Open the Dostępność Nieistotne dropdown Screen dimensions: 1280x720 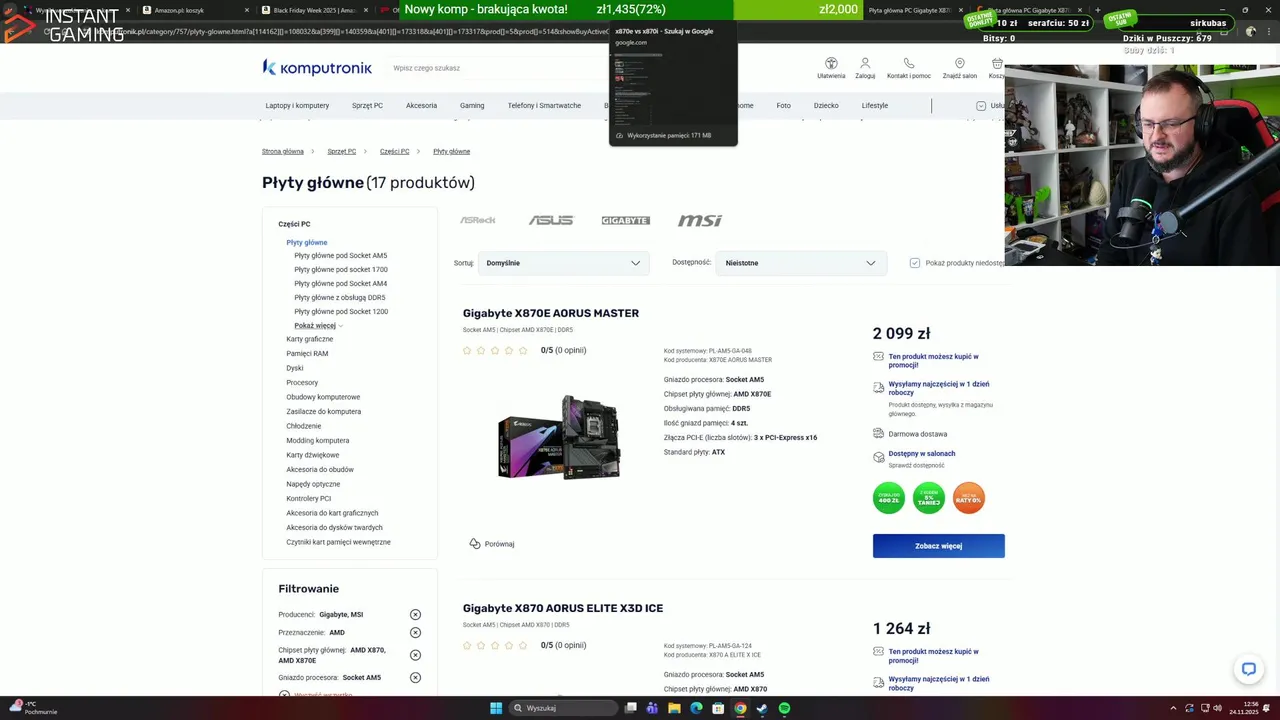[x=801, y=263]
